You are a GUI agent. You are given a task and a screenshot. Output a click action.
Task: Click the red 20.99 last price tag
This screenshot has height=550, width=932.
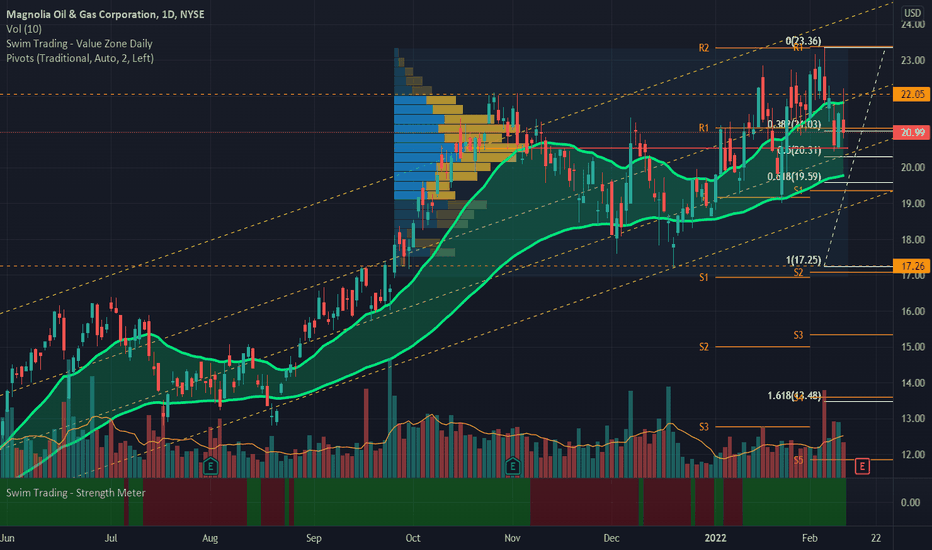click(x=912, y=132)
